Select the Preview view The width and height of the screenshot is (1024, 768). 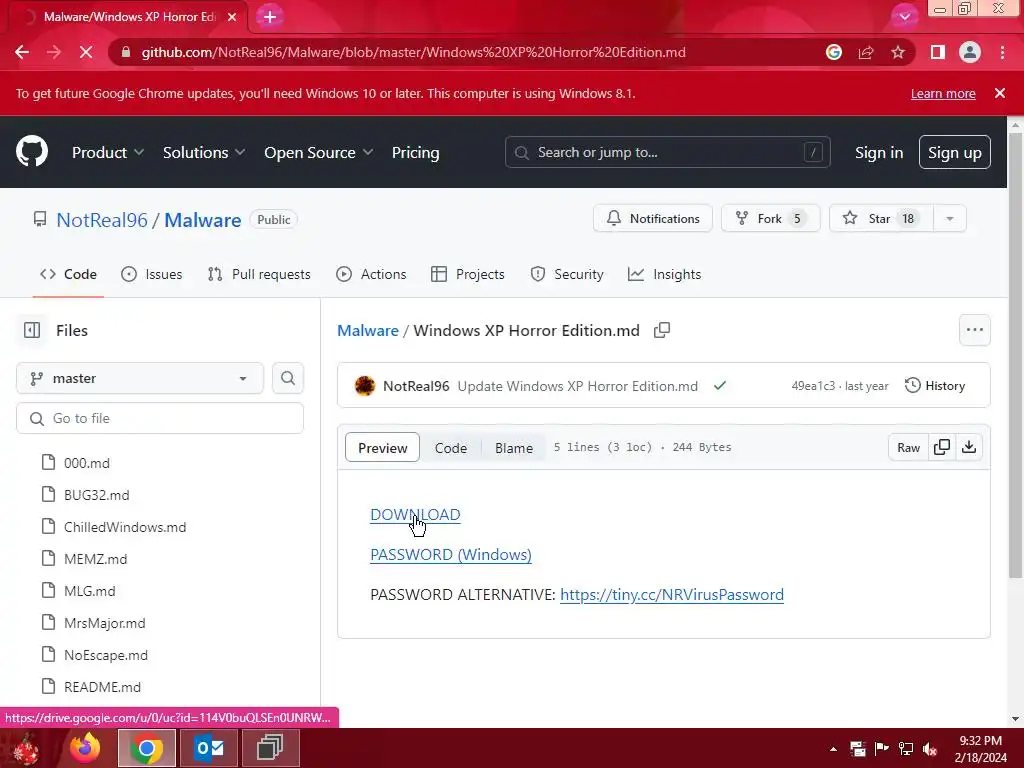382,447
